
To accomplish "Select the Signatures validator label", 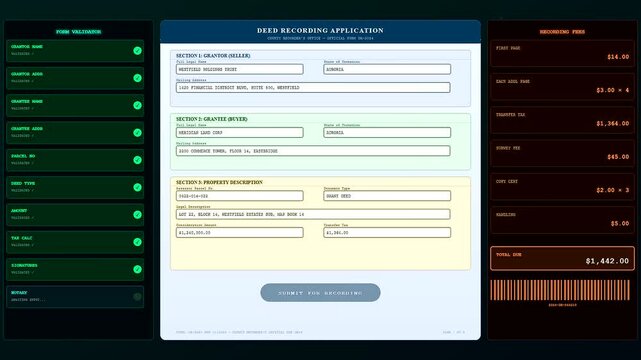I will click(x=24, y=265).
